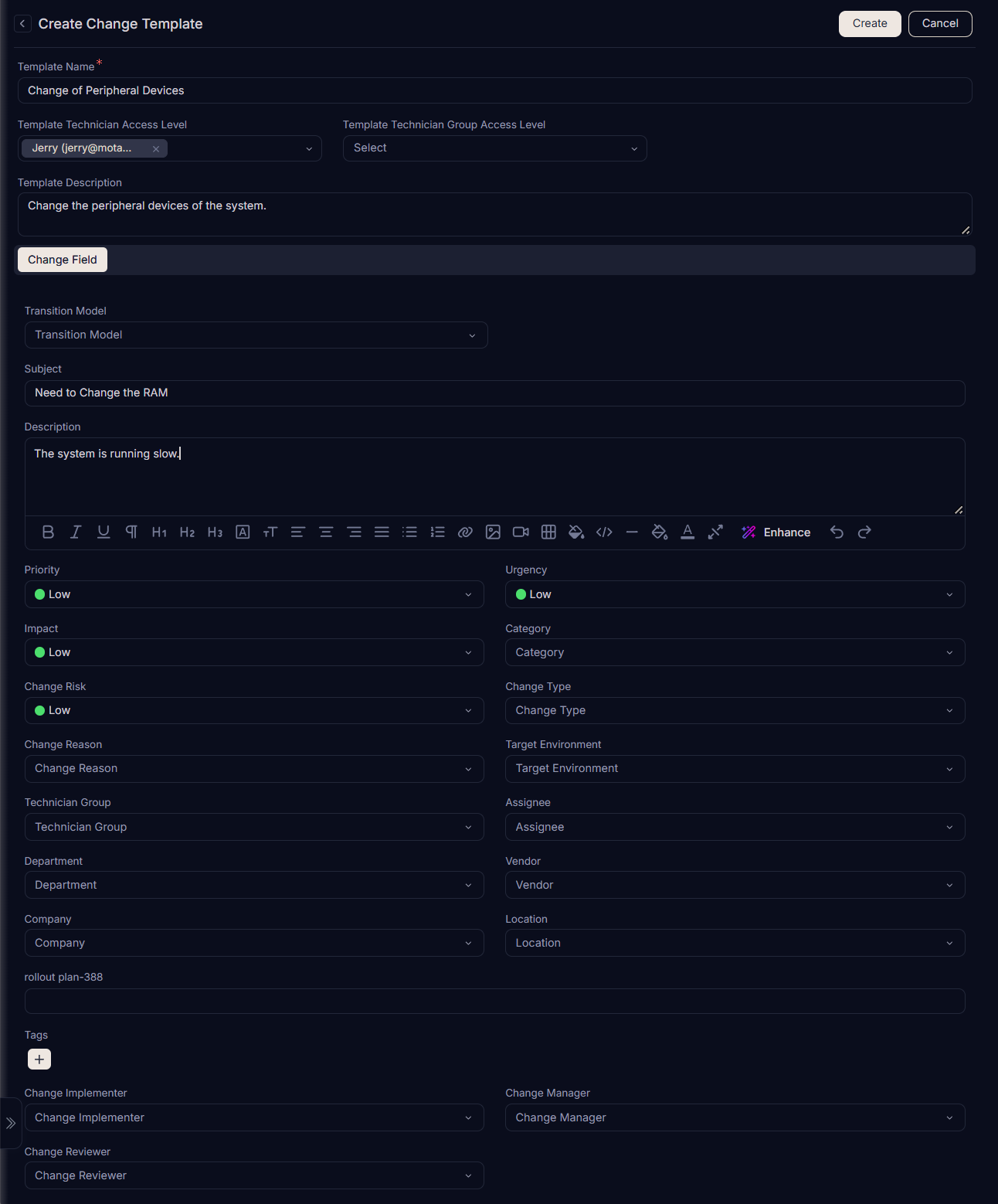Insert an image into the description
This screenshot has height=1204, width=998.
[x=493, y=532]
